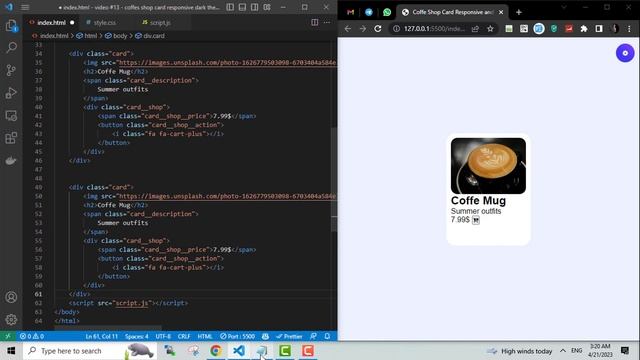Open the Accounts menu in VS Code
Viewport: 640px width, 360px height.
coord(11,297)
